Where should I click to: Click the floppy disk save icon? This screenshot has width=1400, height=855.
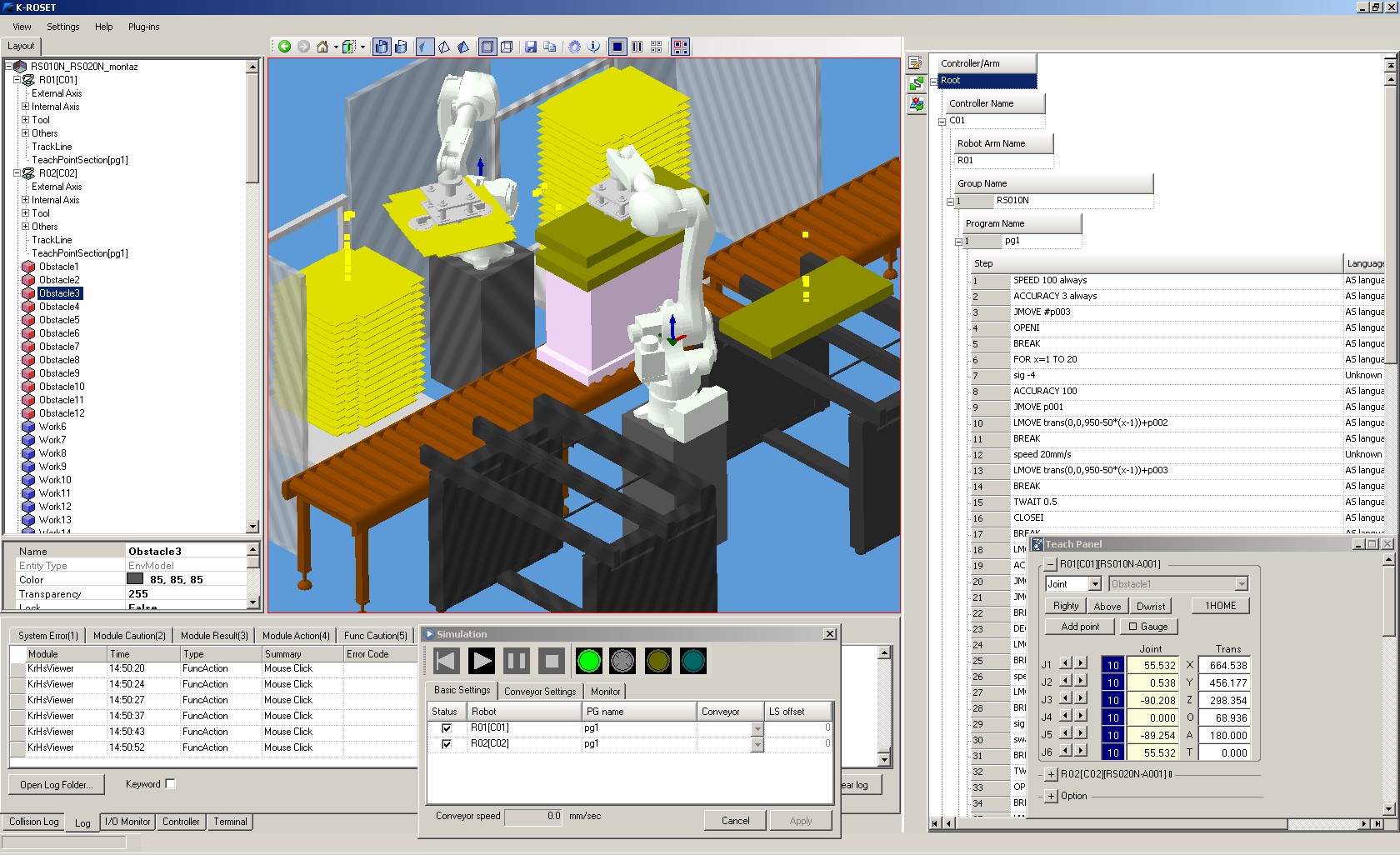pos(530,47)
